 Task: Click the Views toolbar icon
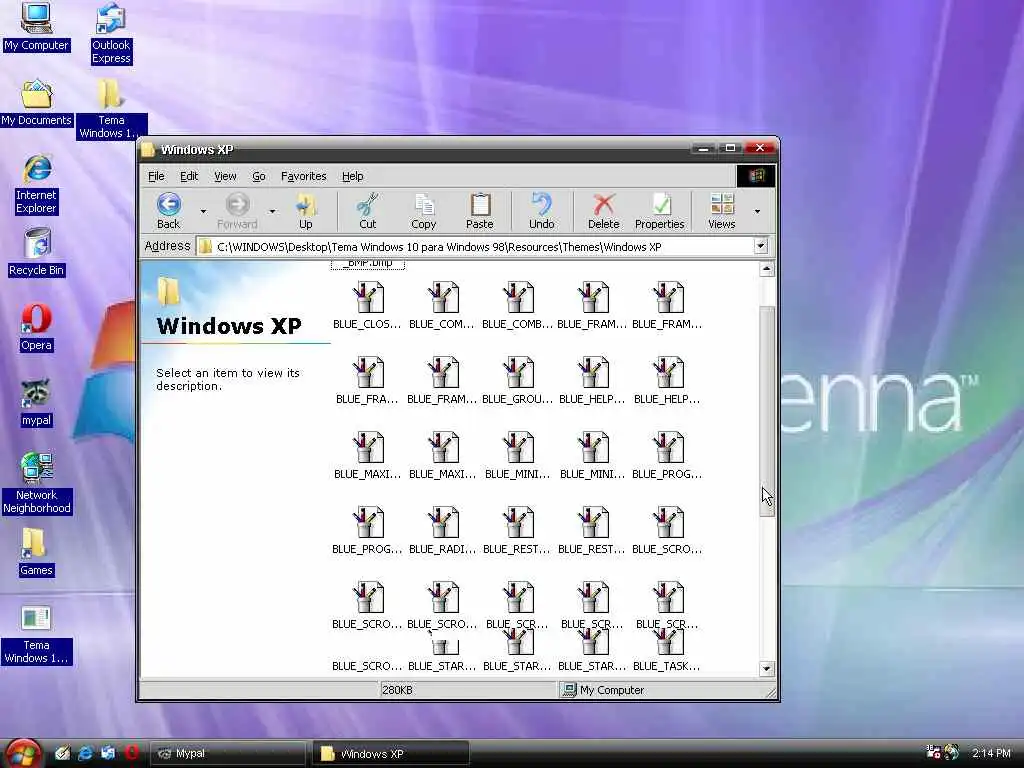722,210
